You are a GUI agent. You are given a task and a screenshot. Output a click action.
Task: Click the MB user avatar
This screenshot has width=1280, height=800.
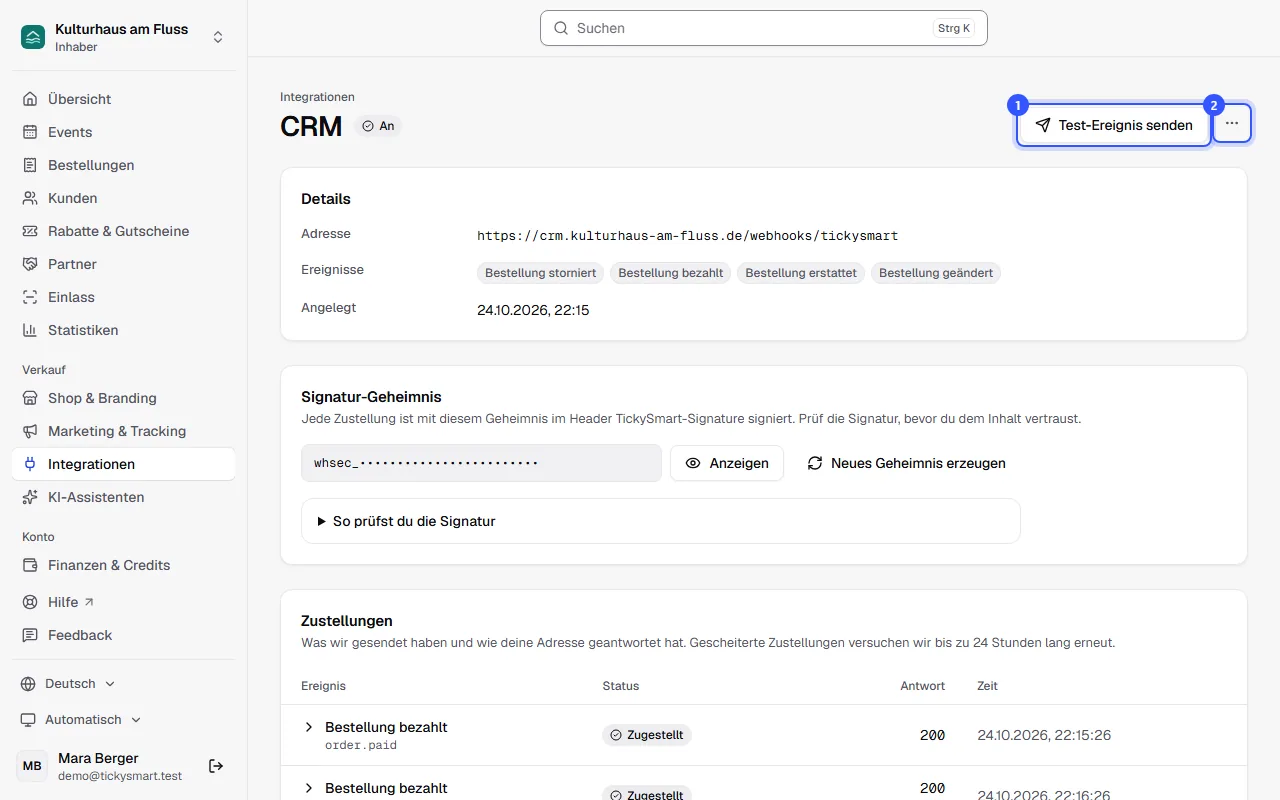tap(32, 766)
